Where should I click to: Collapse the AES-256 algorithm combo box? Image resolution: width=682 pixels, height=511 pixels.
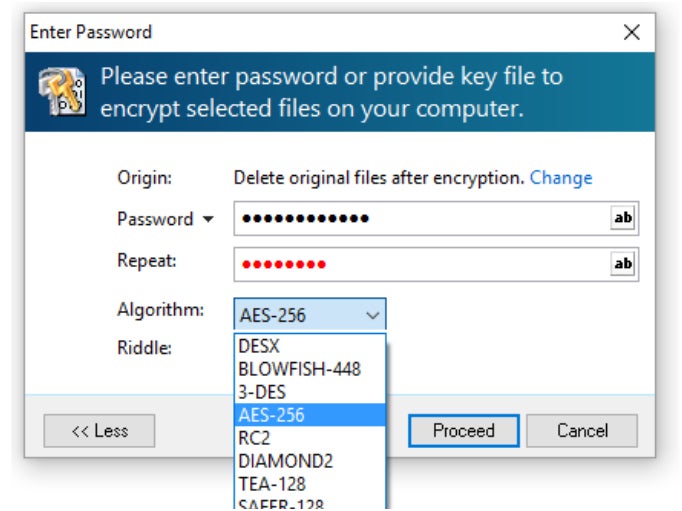(310, 314)
